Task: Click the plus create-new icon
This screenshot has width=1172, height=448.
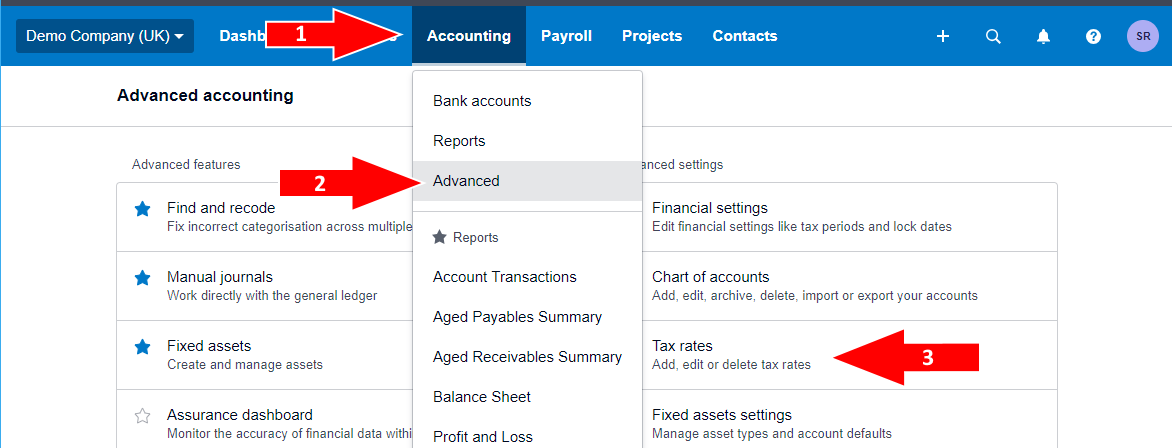Action: tap(942, 36)
